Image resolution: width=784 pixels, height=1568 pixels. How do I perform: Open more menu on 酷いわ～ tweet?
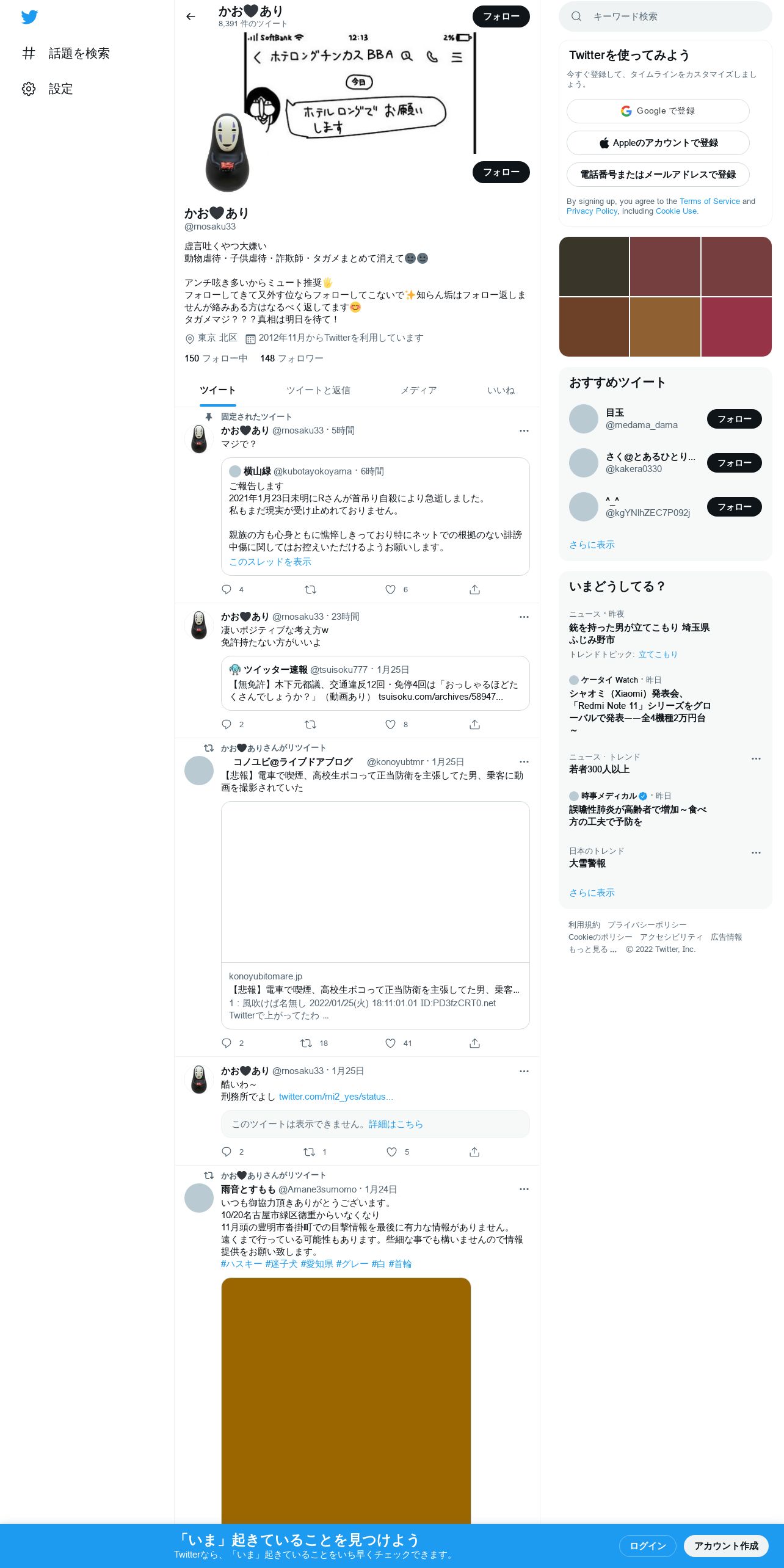tap(524, 1071)
